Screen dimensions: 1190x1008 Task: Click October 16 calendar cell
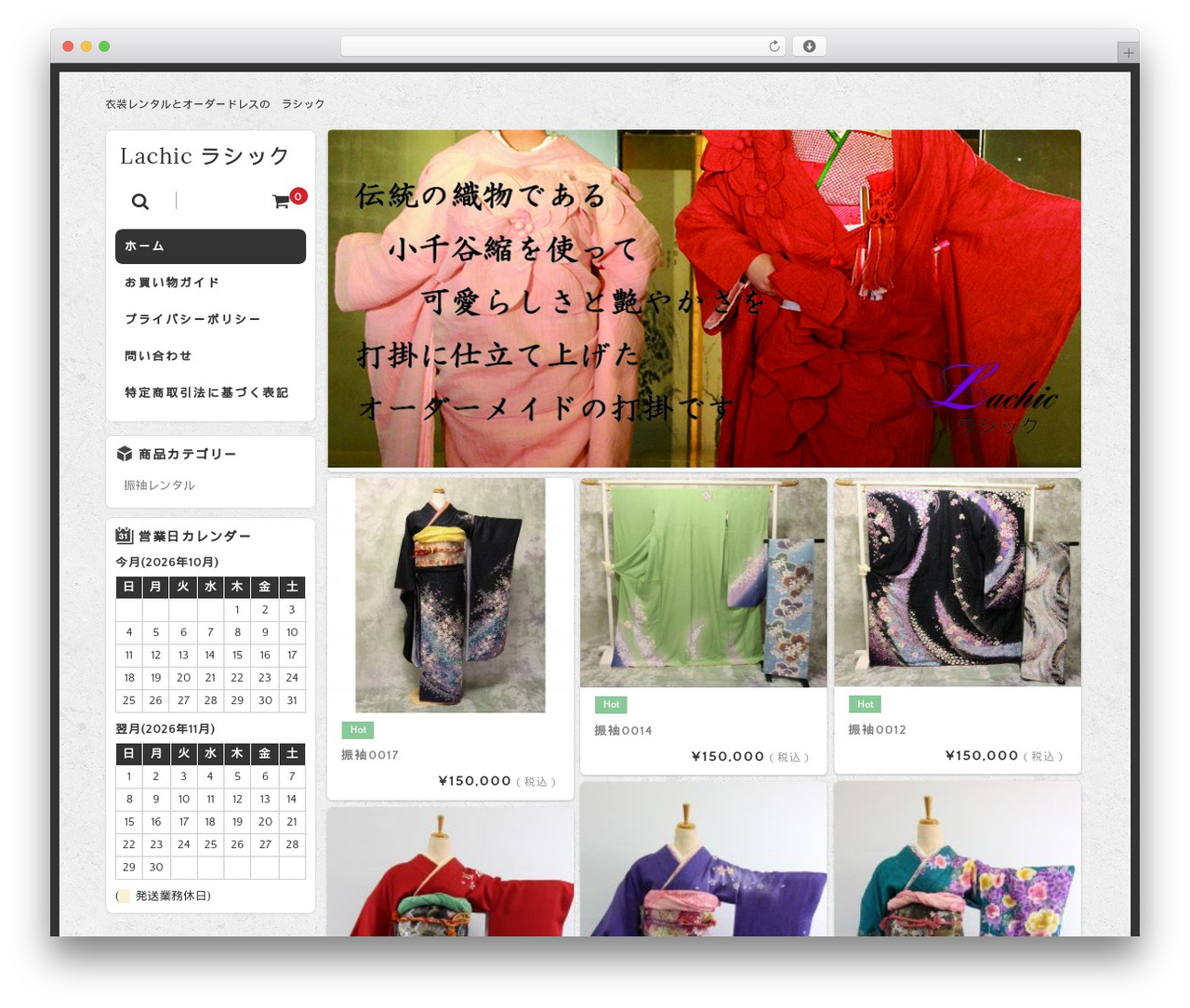[x=265, y=655]
